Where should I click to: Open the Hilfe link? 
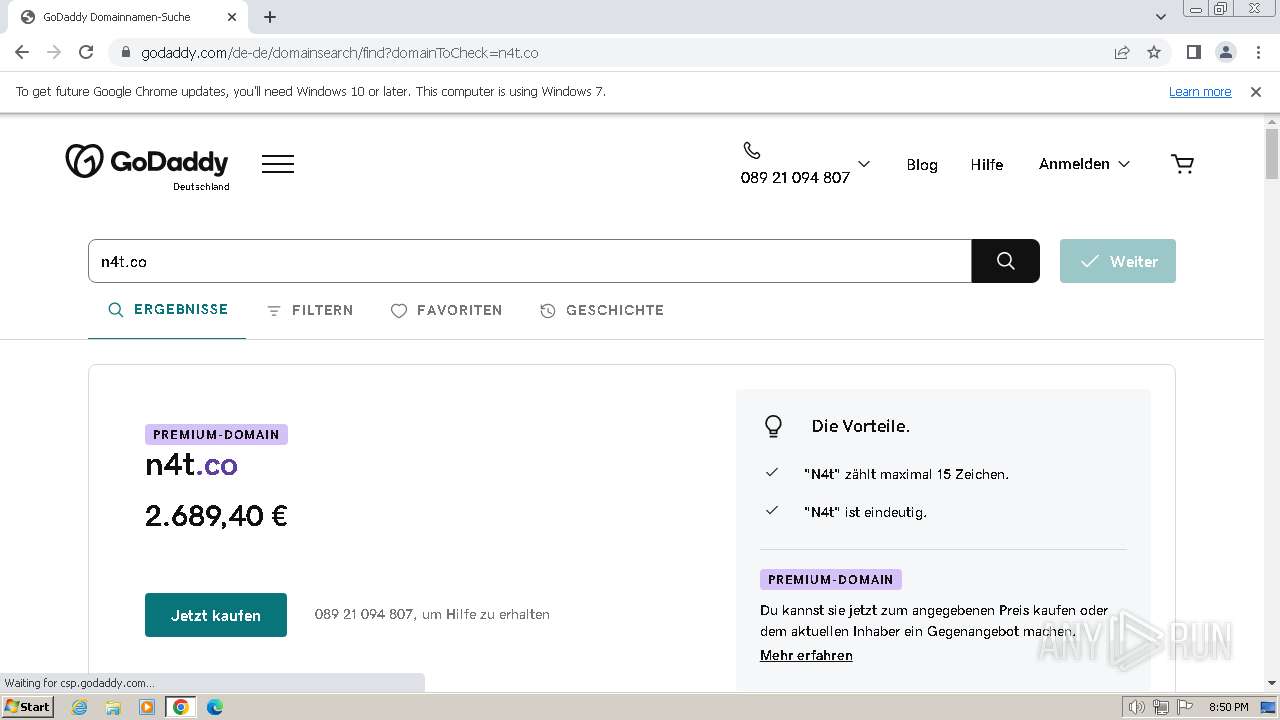[987, 165]
